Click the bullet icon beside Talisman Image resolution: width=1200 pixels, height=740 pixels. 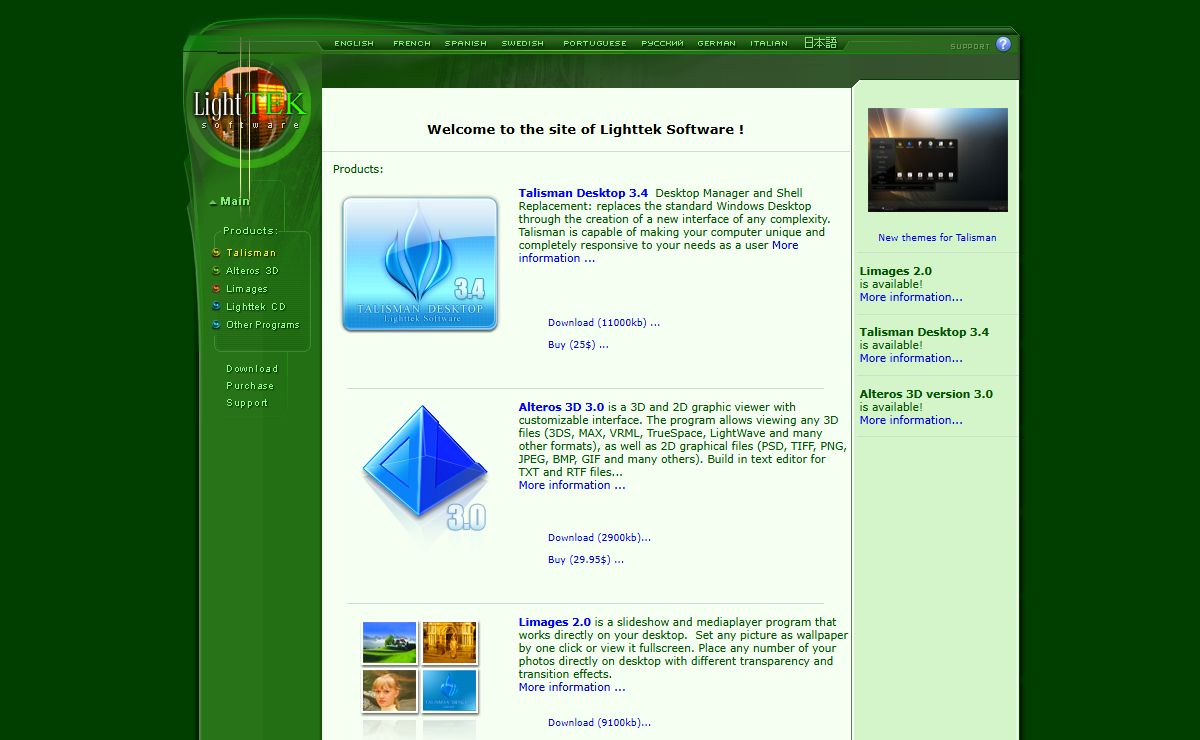click(x=216, y=253)
